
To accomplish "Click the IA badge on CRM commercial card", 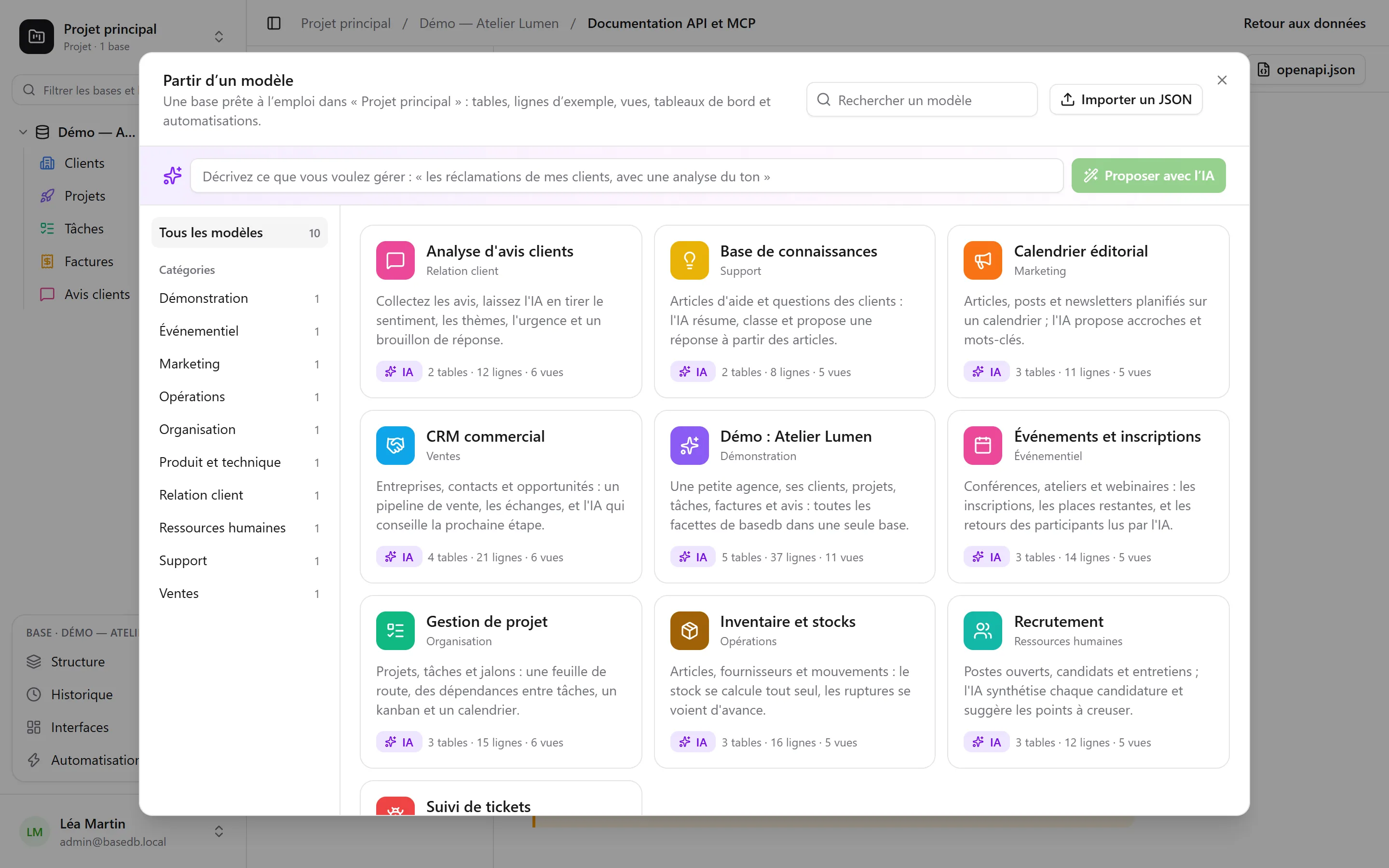I will pos(399,557).
